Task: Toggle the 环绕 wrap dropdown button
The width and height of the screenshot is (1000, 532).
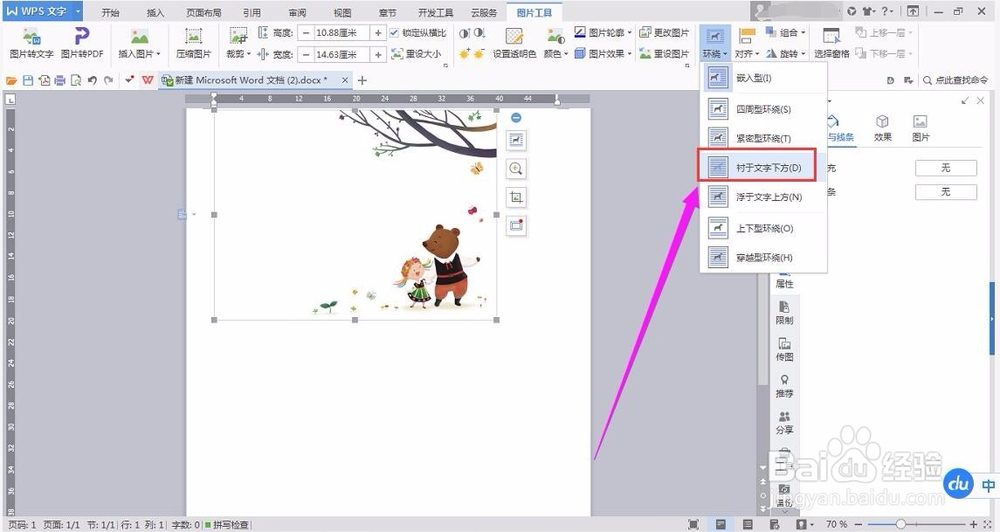Action: coord(715,43)
